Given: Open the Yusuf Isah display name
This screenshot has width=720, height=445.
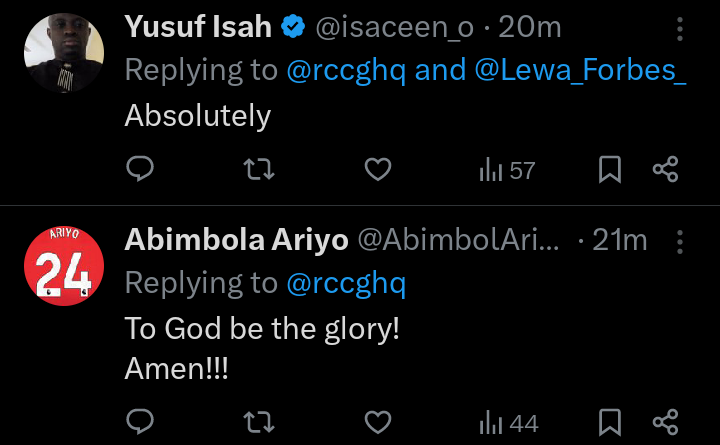Looking at the screenshot, I should tap(198, 27).
